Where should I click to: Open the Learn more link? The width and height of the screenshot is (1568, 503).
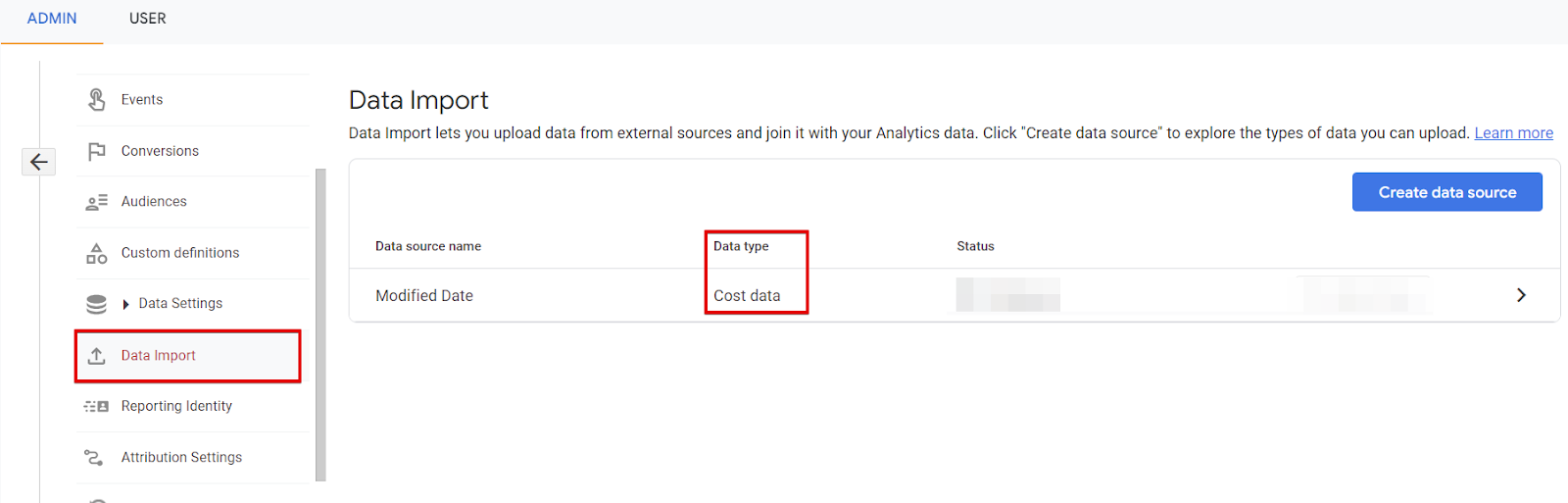pyautogui.click(x=1513, y=133)
